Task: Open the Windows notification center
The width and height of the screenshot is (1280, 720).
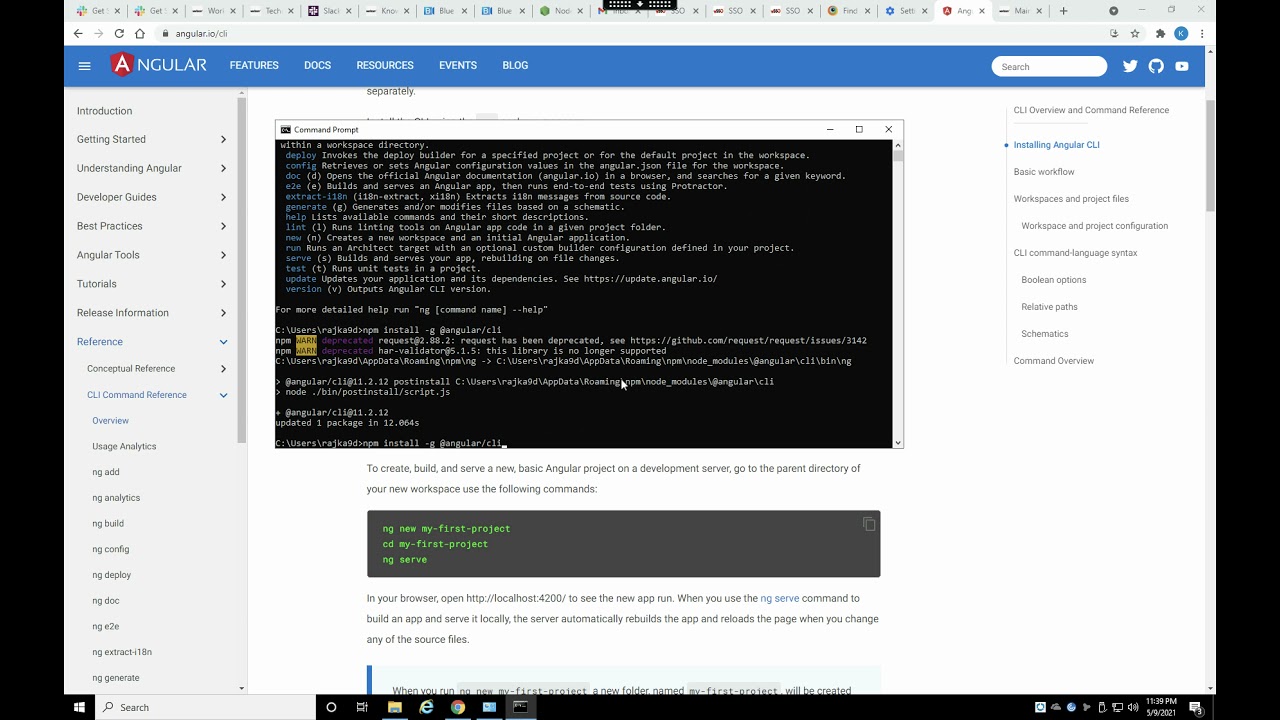Action: point(1196,707)
